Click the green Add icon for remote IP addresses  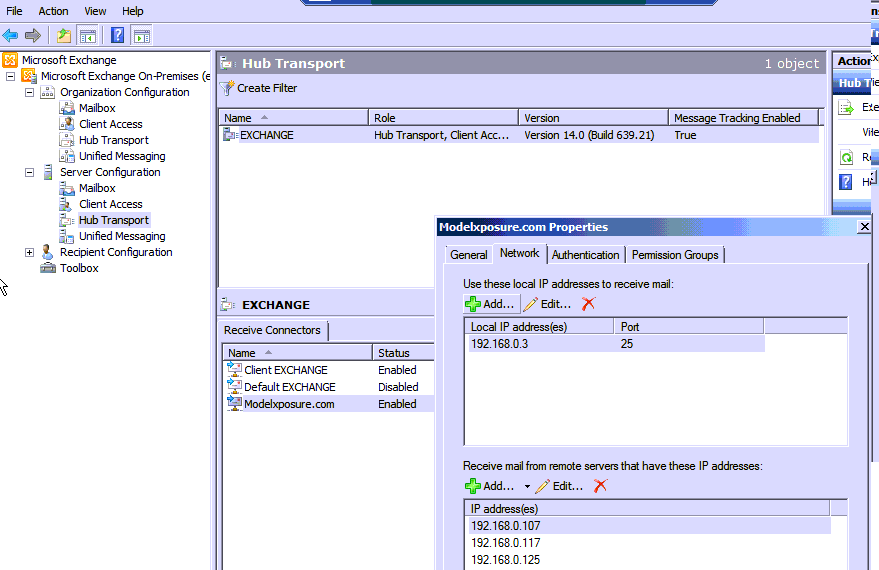pyautogui.click(x=473, y=486)
